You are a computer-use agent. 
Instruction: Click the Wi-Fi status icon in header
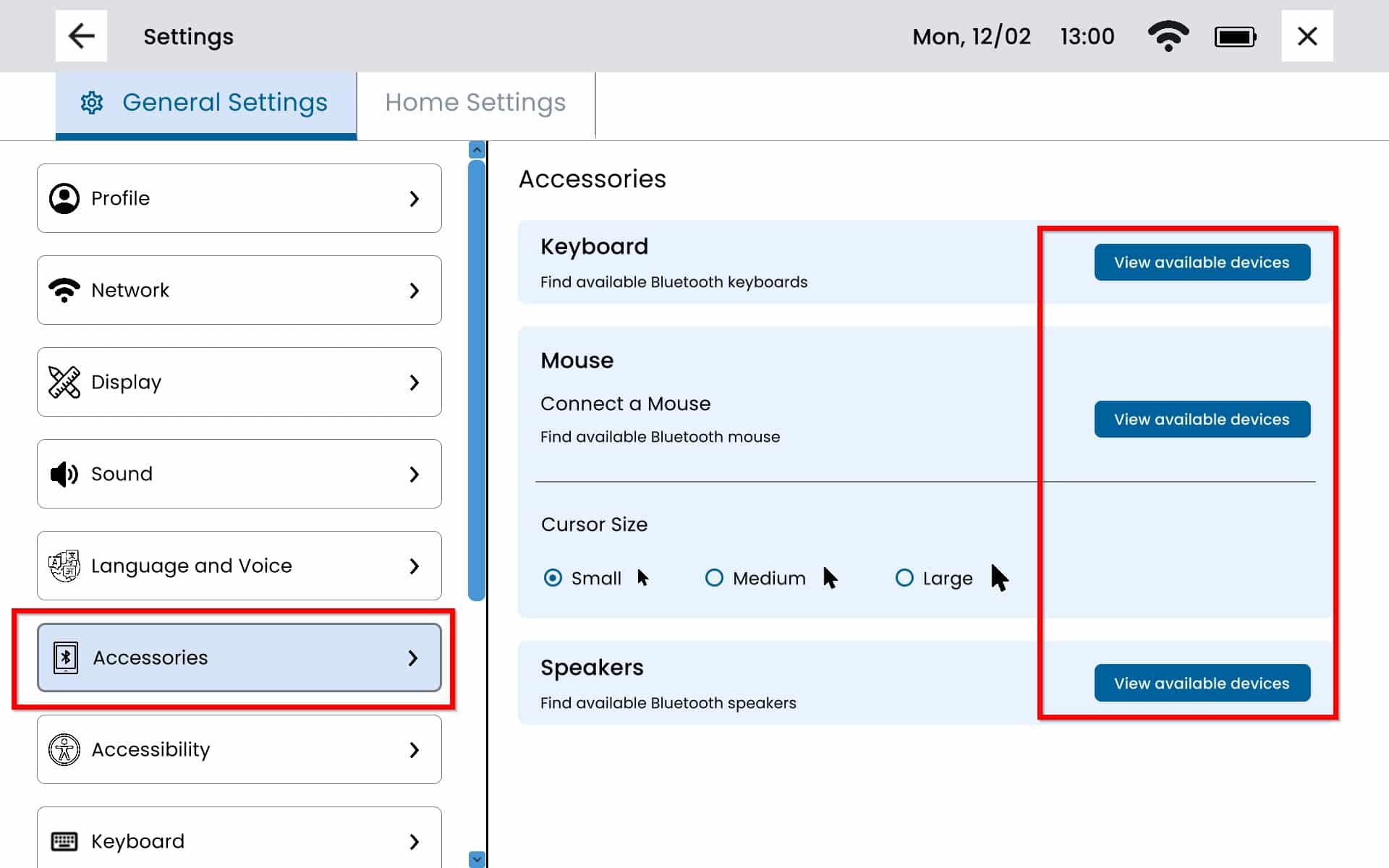1168,36
